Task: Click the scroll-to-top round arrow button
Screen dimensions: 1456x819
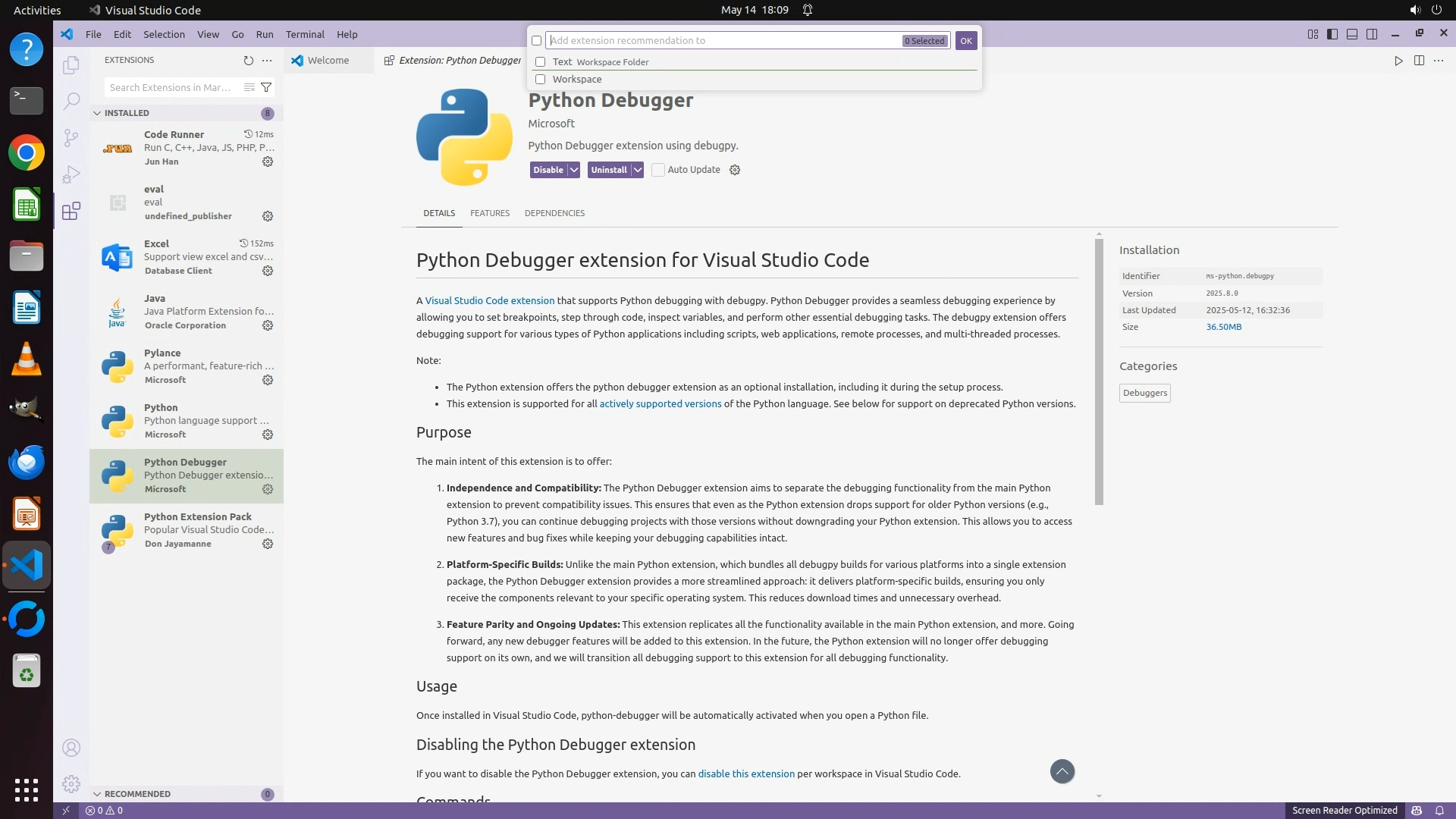Action: coord(1062,771)
